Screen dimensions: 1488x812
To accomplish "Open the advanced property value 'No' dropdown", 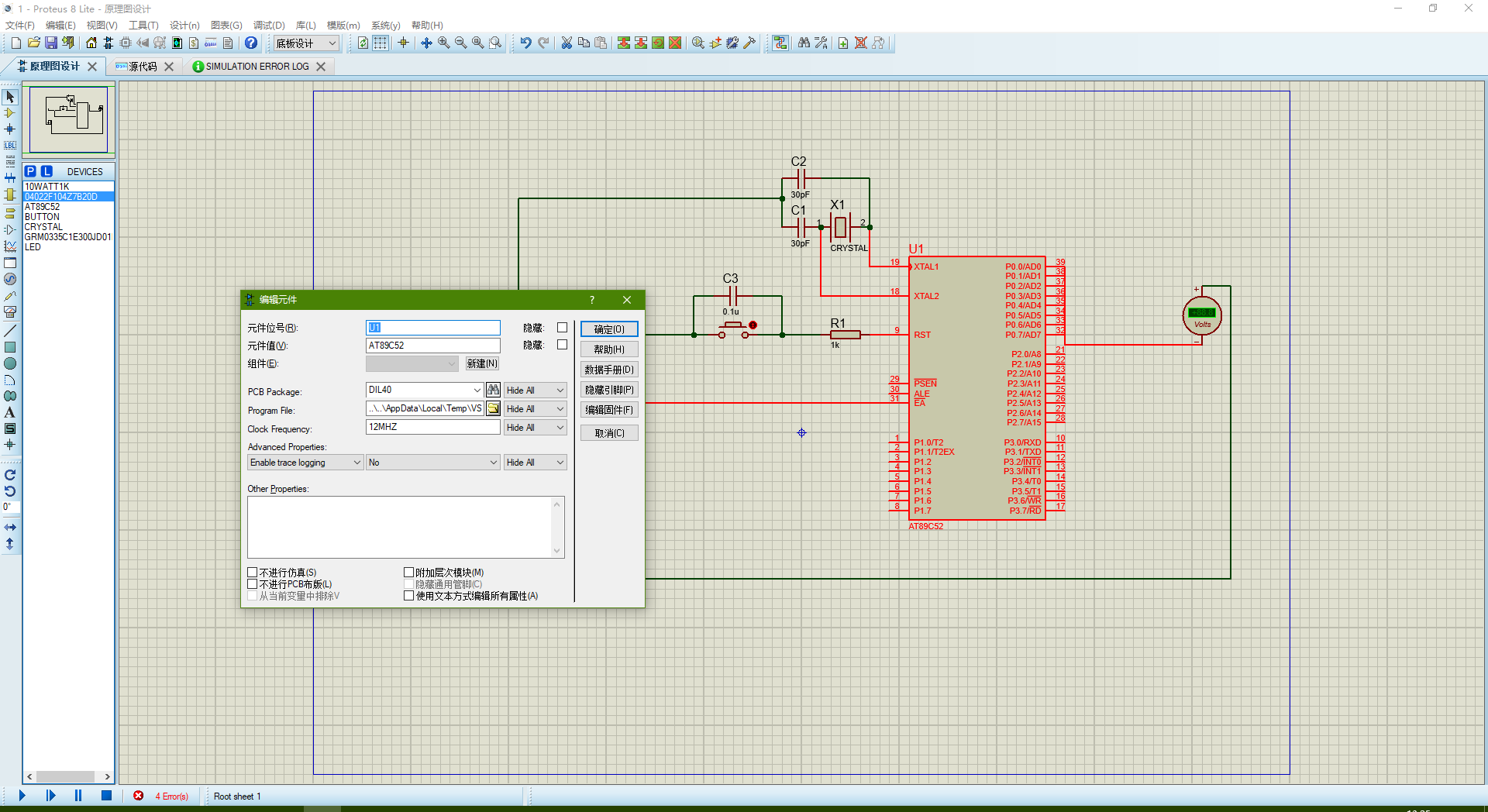I will tap(433, 463).
